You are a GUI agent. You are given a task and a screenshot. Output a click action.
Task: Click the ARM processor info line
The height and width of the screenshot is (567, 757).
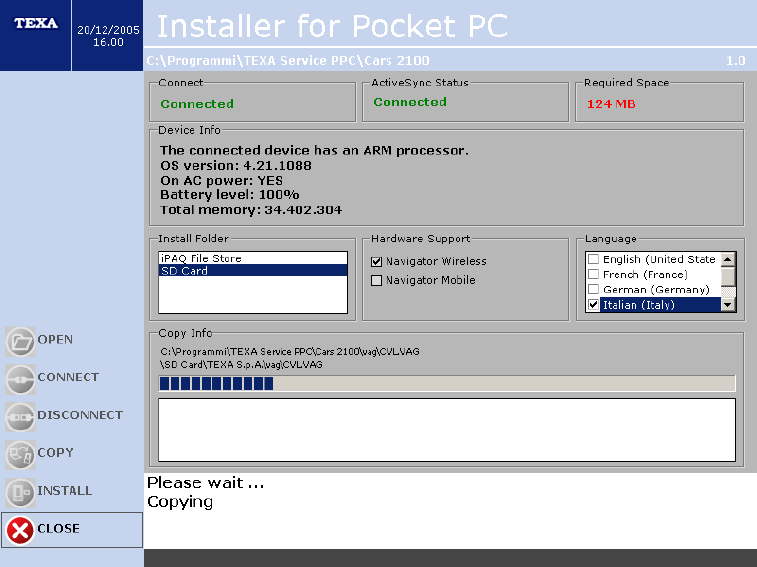(314, 151)
